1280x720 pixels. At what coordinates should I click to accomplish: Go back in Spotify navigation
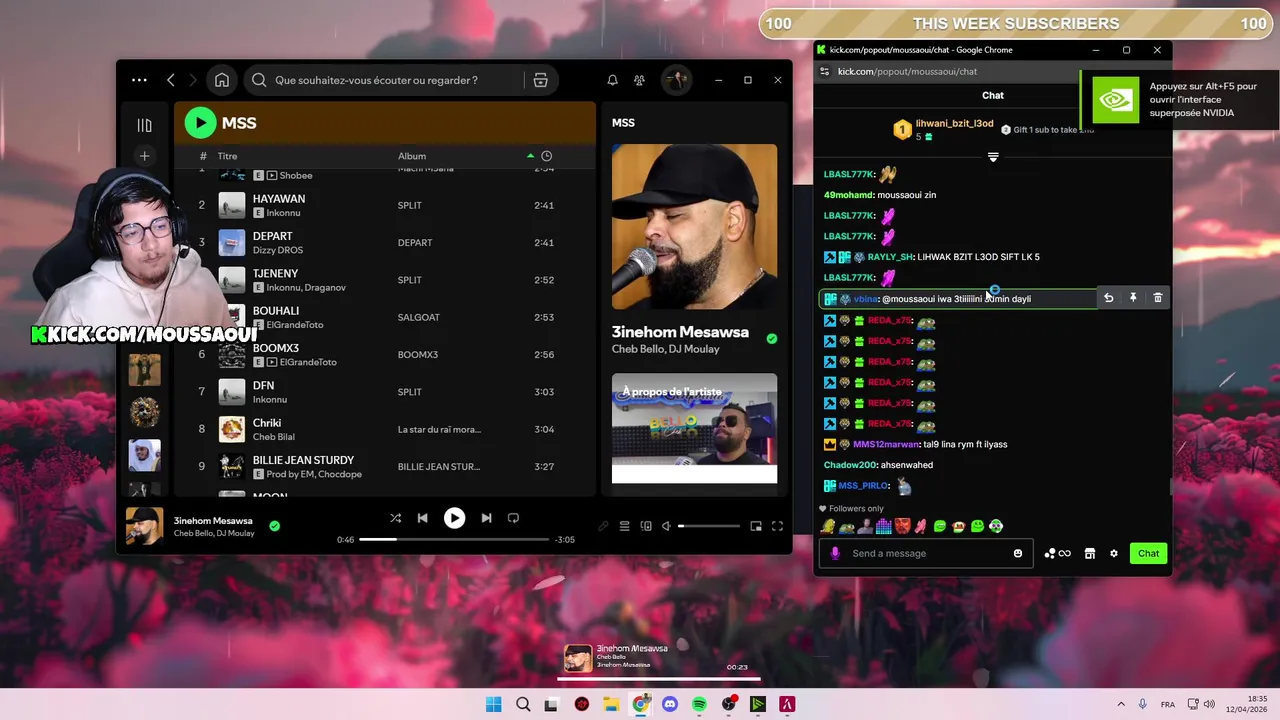pyautogui.click(x=171, y=80)
